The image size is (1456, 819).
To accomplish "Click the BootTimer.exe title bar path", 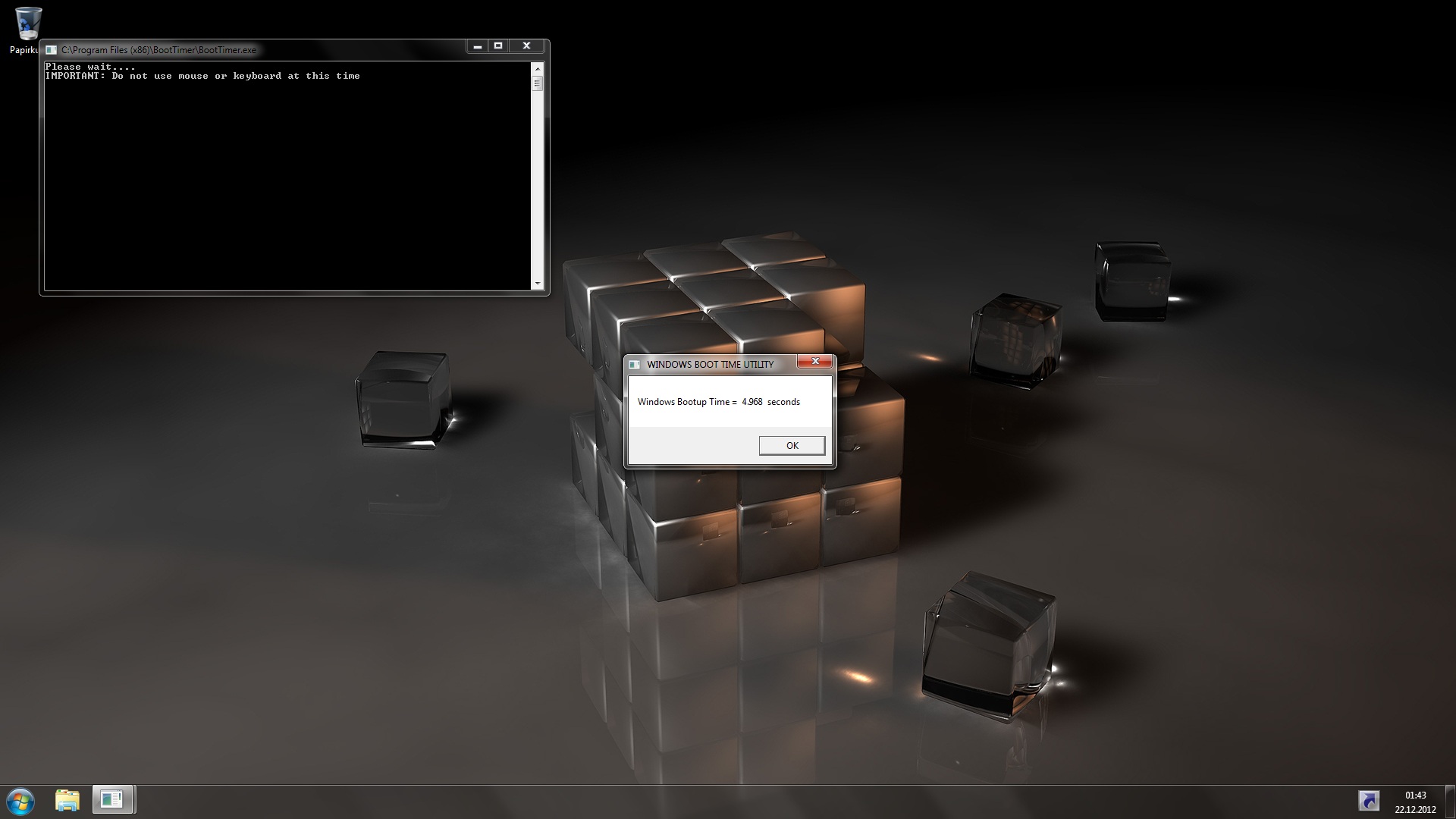I will click(158, 50).
